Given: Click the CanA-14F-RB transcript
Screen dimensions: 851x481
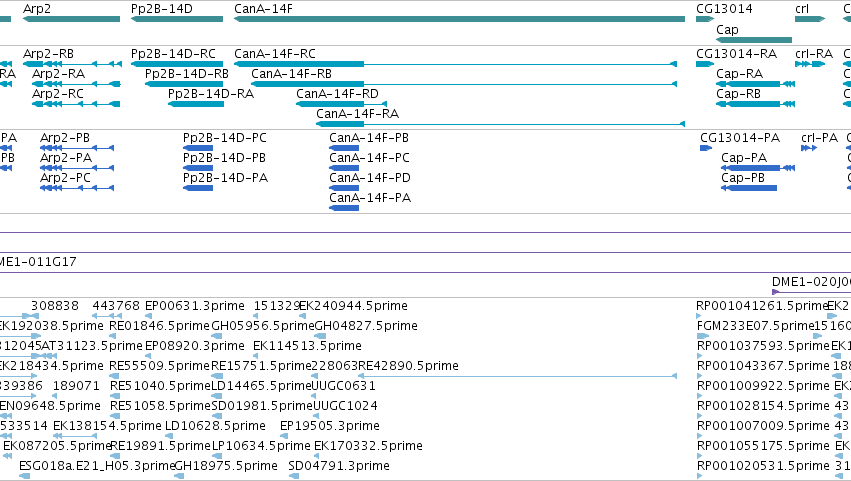Looking at the screenshot, I should 464,84.
